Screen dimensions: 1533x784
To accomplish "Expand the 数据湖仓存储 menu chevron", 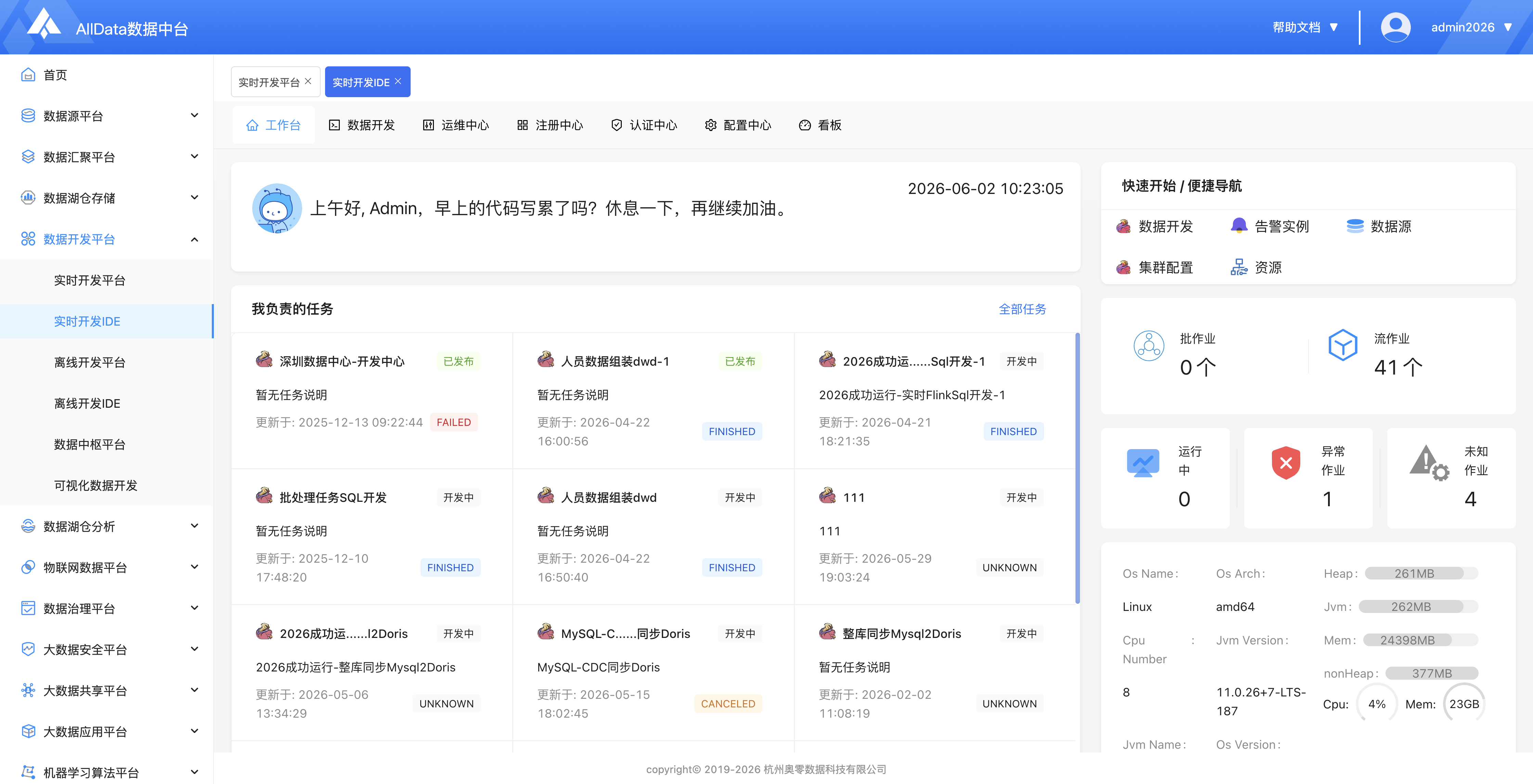I will click(x=195, y=197).
